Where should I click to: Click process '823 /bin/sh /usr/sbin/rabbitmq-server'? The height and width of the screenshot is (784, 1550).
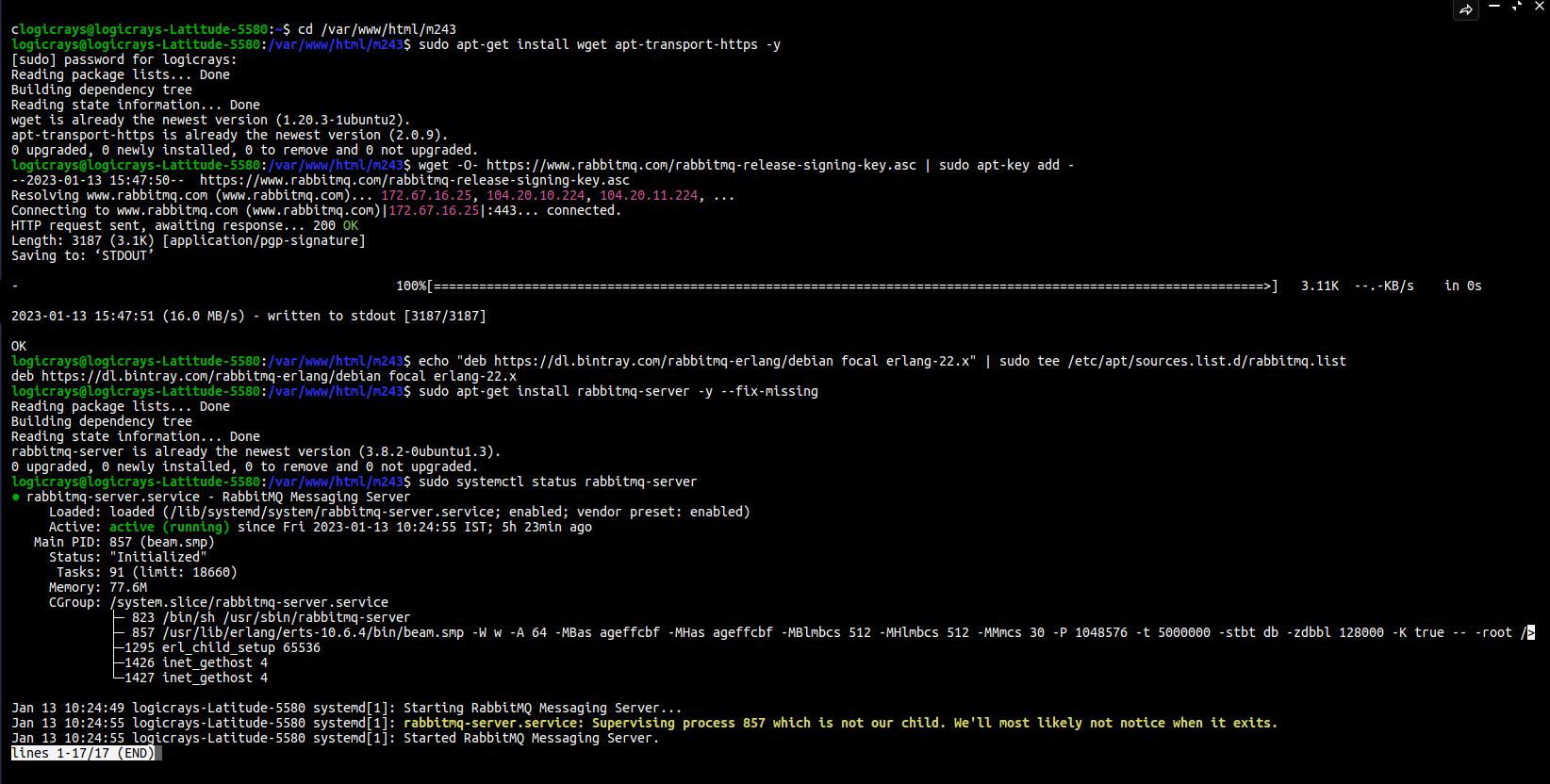pos(272,617)
